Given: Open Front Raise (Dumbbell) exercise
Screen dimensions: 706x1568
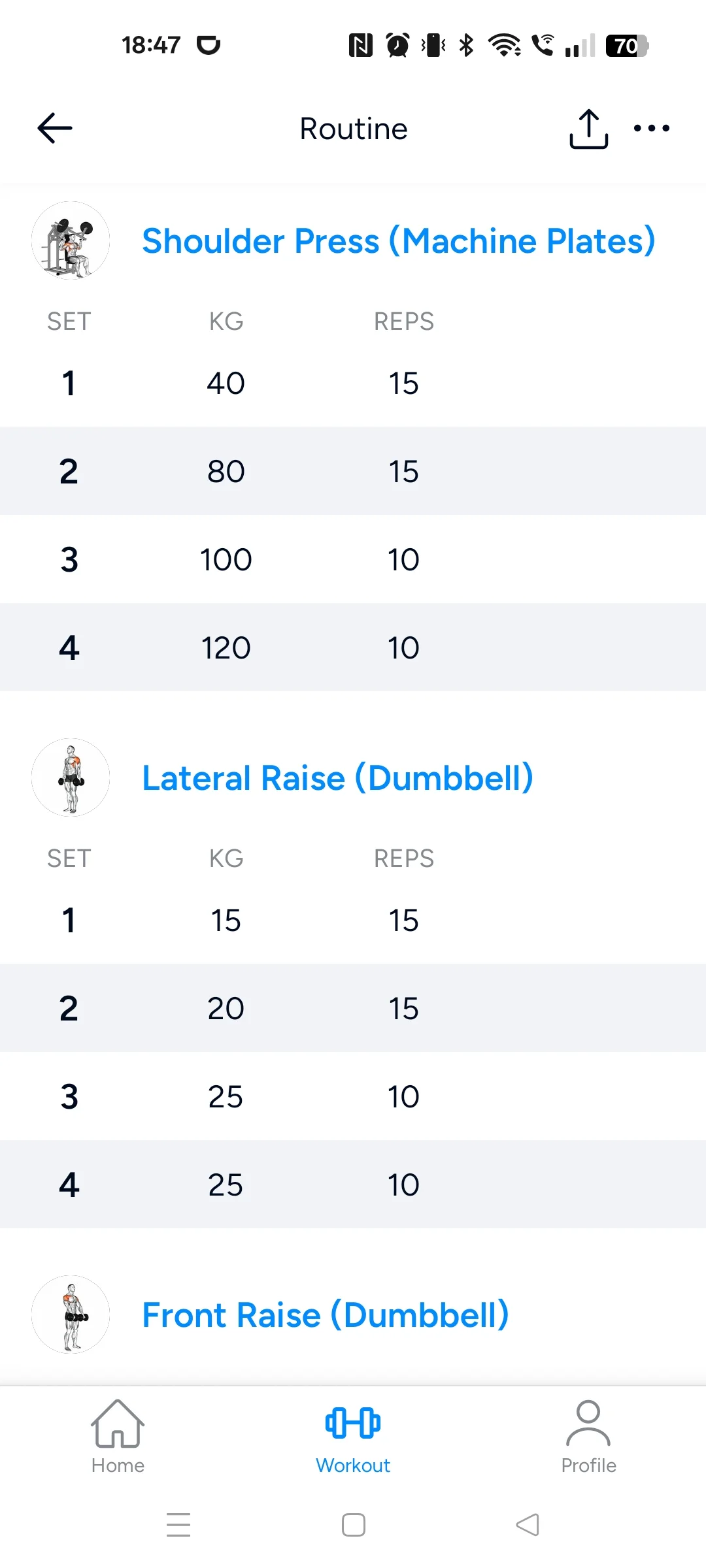Looking at the screenshot, I should (x=325, y=1315).
